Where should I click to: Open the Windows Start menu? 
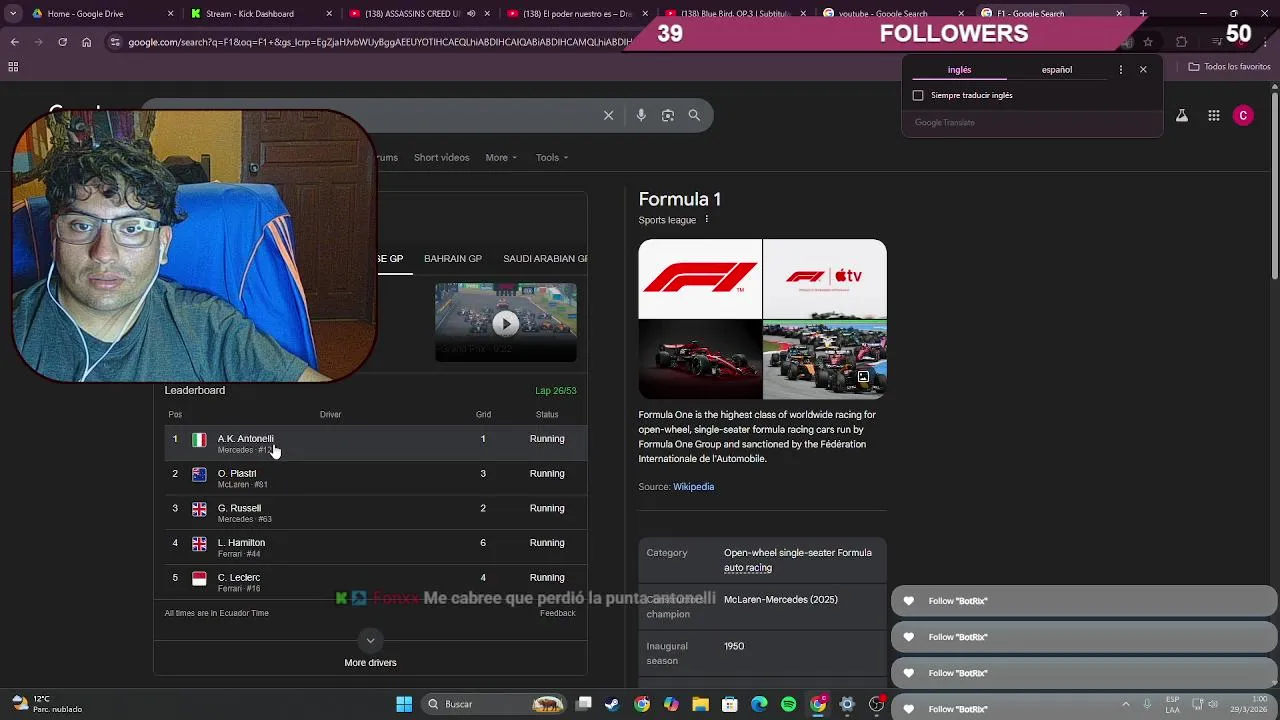click(404, 704)
